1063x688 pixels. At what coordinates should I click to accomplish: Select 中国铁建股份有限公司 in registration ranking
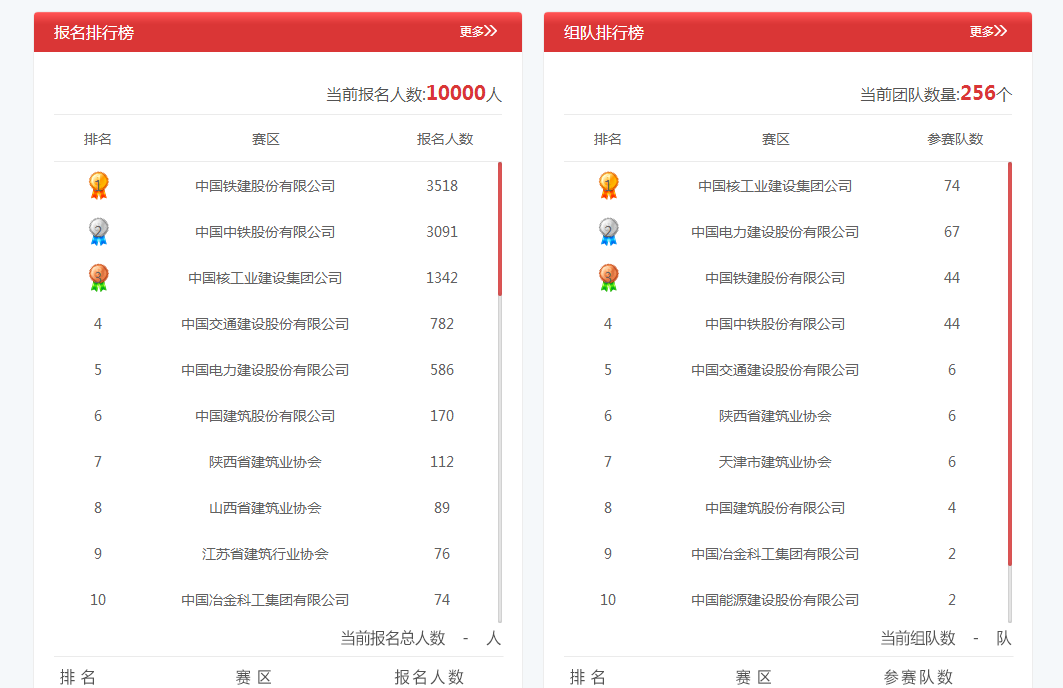[x=265, y=186]
